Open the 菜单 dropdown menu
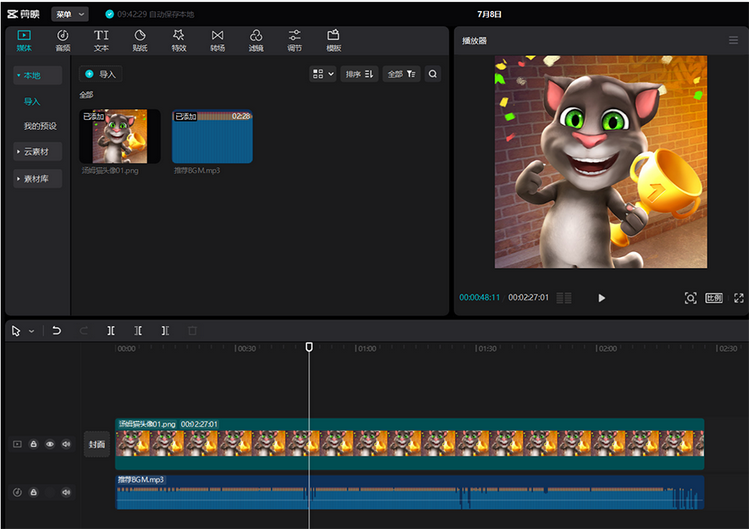 70,14
